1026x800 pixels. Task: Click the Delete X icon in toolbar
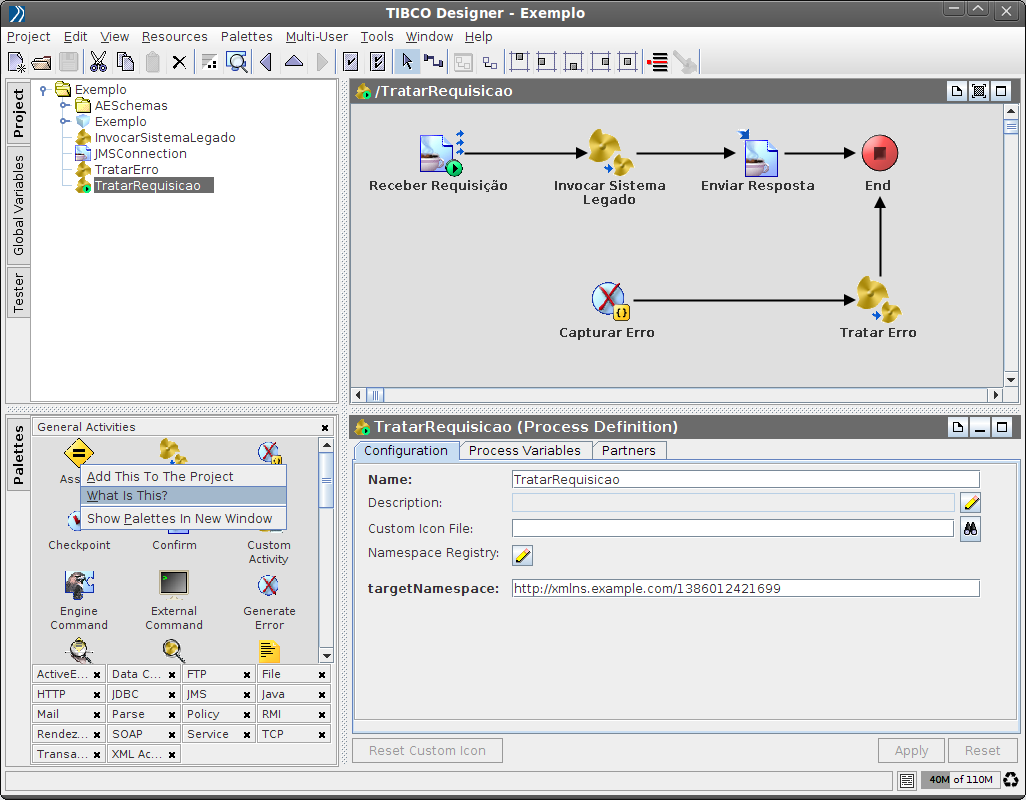pos(179,62)
